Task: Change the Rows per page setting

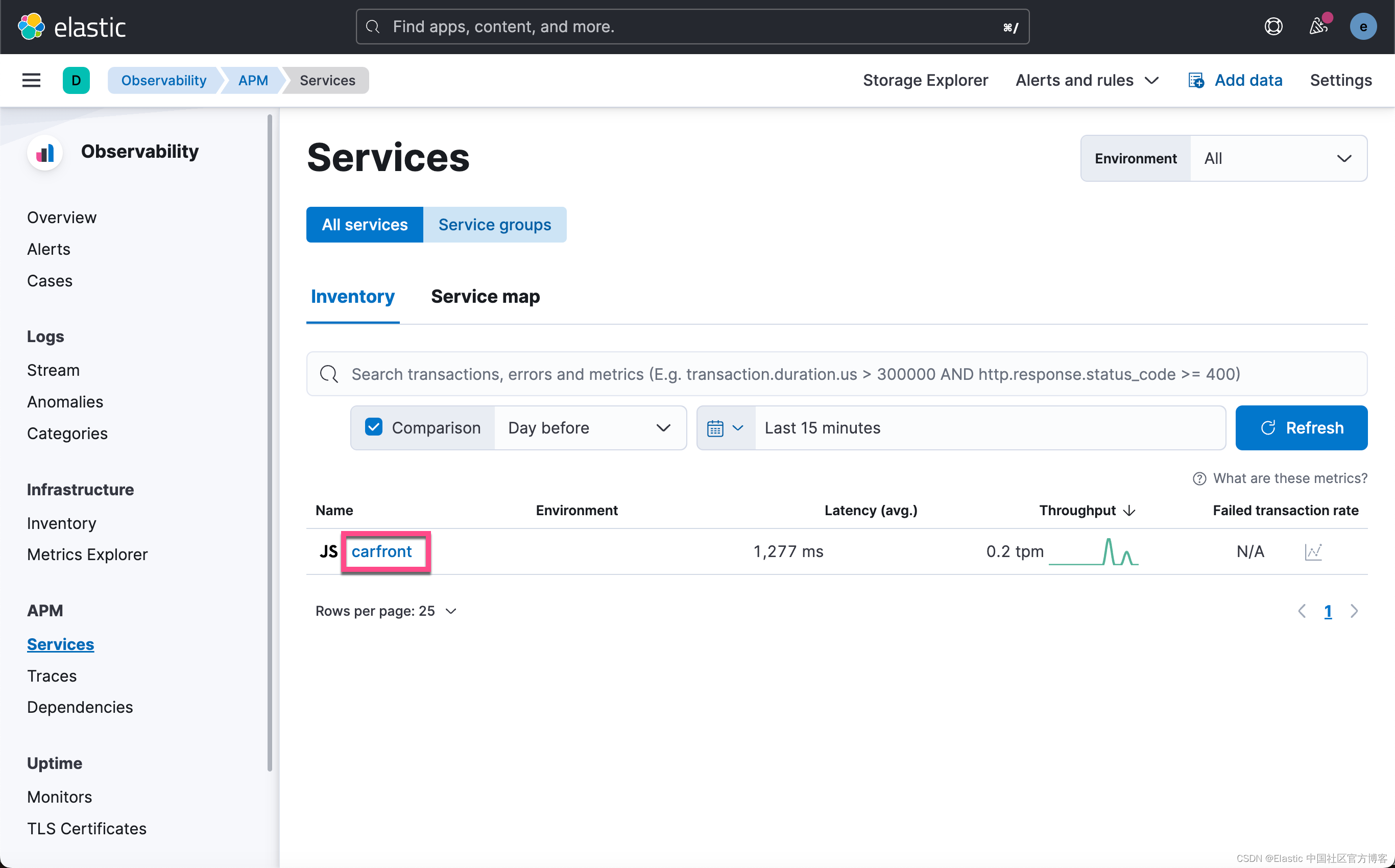Action: pyautogui.click(x=386, y=611)
